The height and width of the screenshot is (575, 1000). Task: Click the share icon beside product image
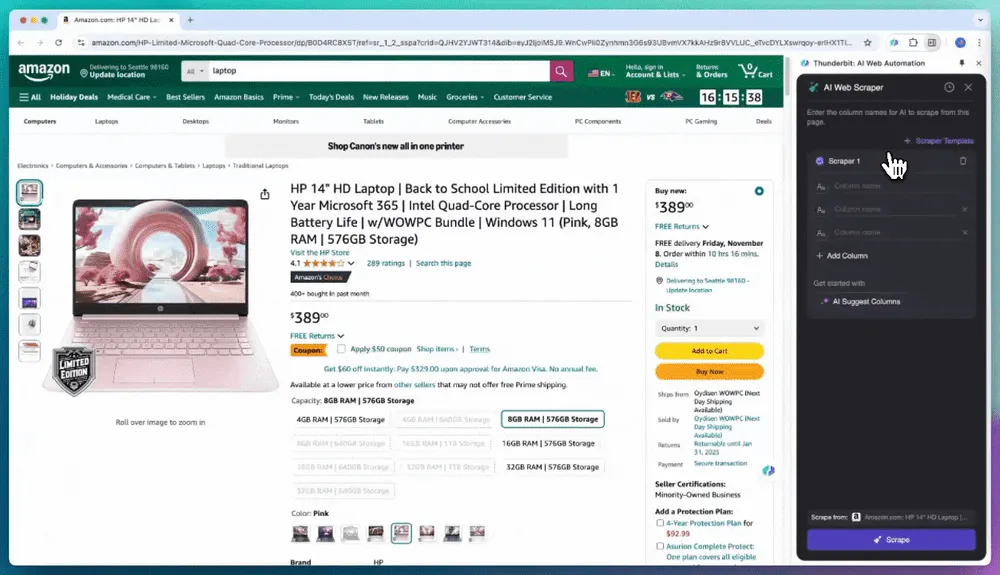click(x=265, y=194)
